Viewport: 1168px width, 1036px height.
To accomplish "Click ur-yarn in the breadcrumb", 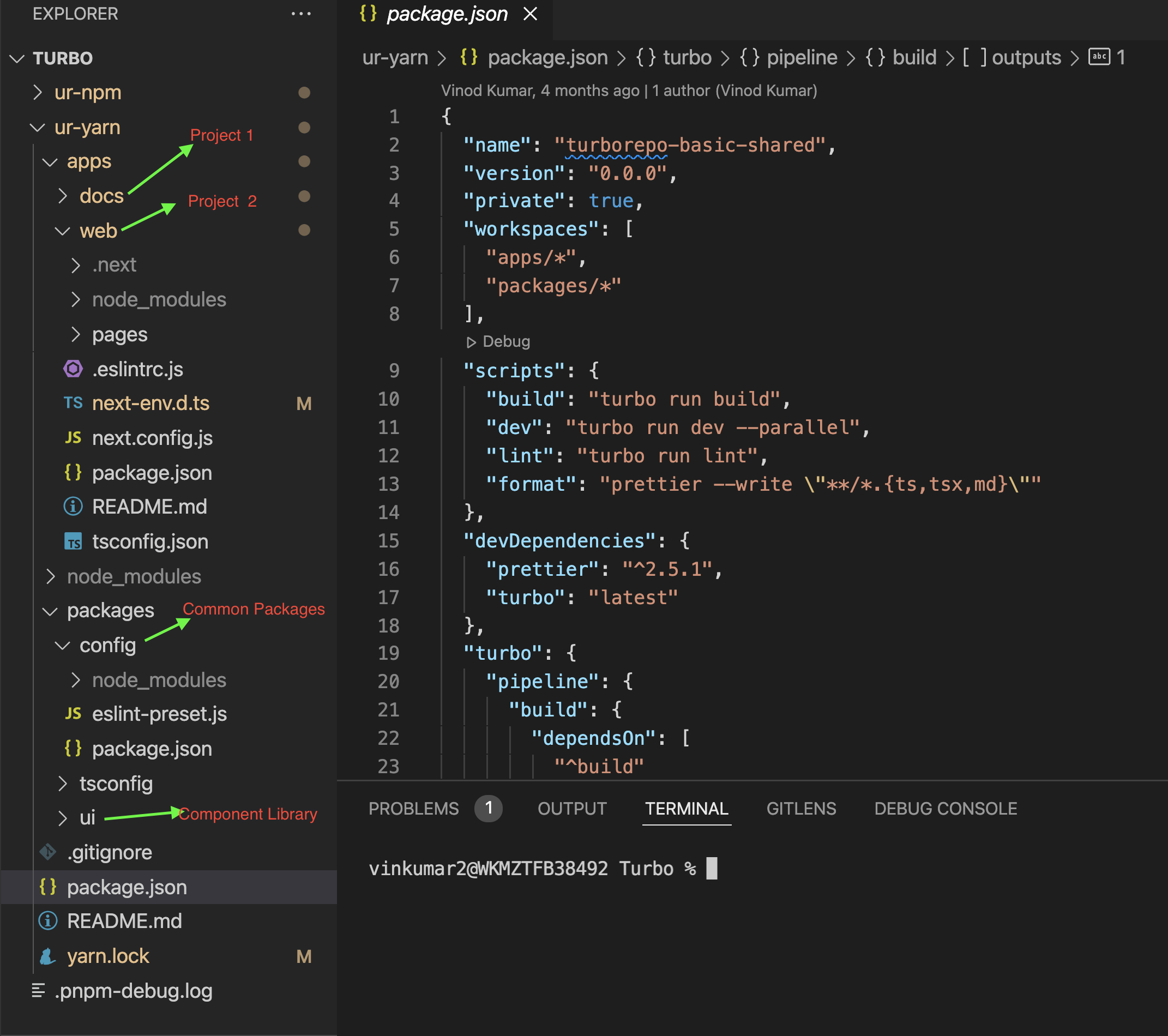I will [395, 58].
